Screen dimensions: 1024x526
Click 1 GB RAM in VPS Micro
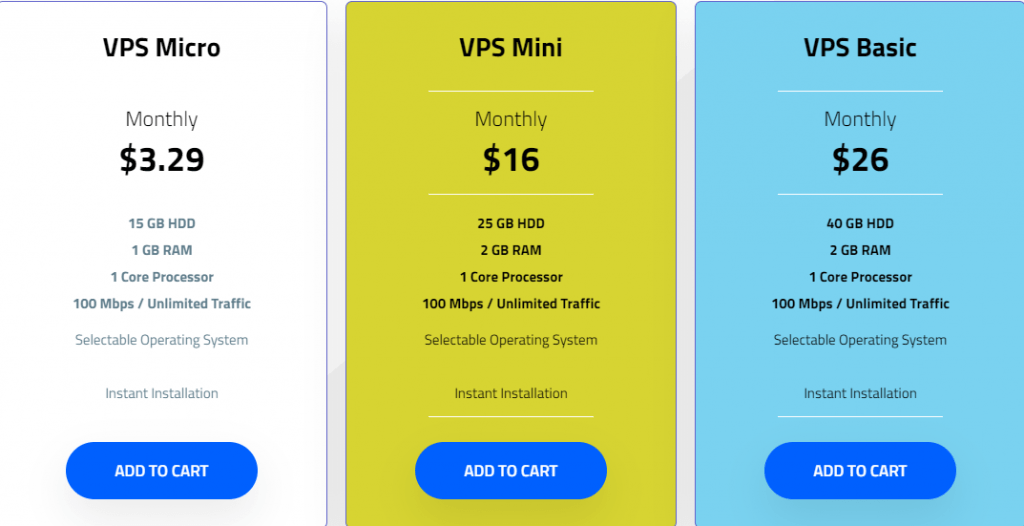tap(161, 250)
